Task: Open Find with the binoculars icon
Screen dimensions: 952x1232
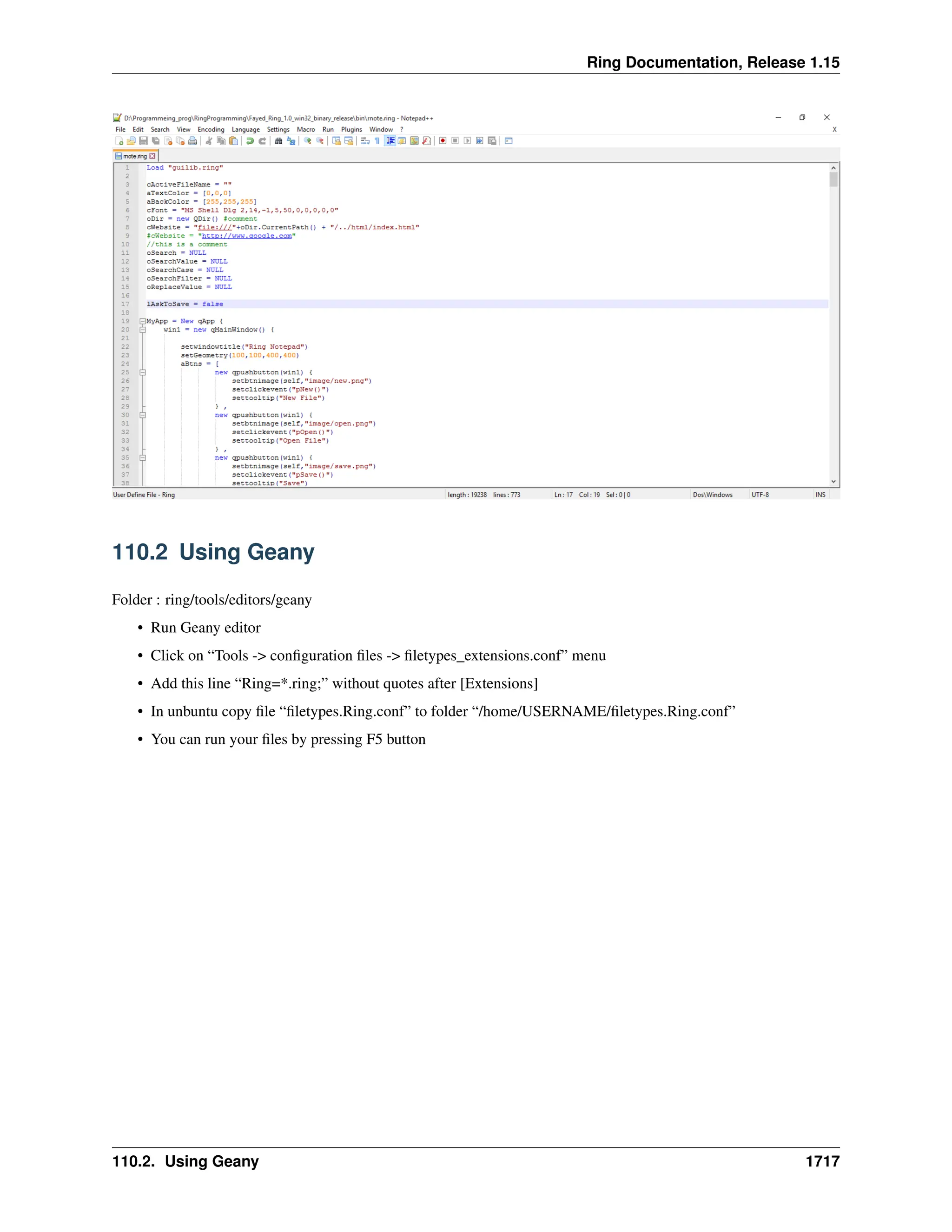Action: (278, 141)
